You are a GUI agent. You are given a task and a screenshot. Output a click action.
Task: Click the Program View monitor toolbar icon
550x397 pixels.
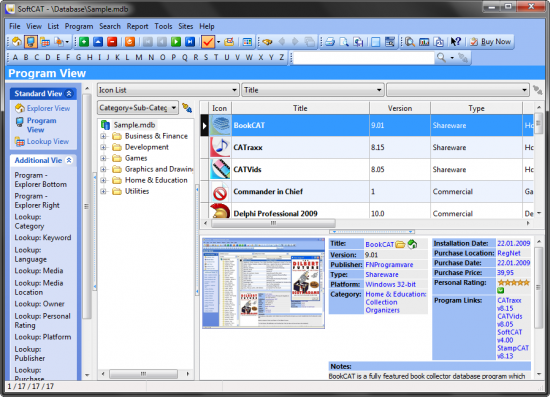31,42
